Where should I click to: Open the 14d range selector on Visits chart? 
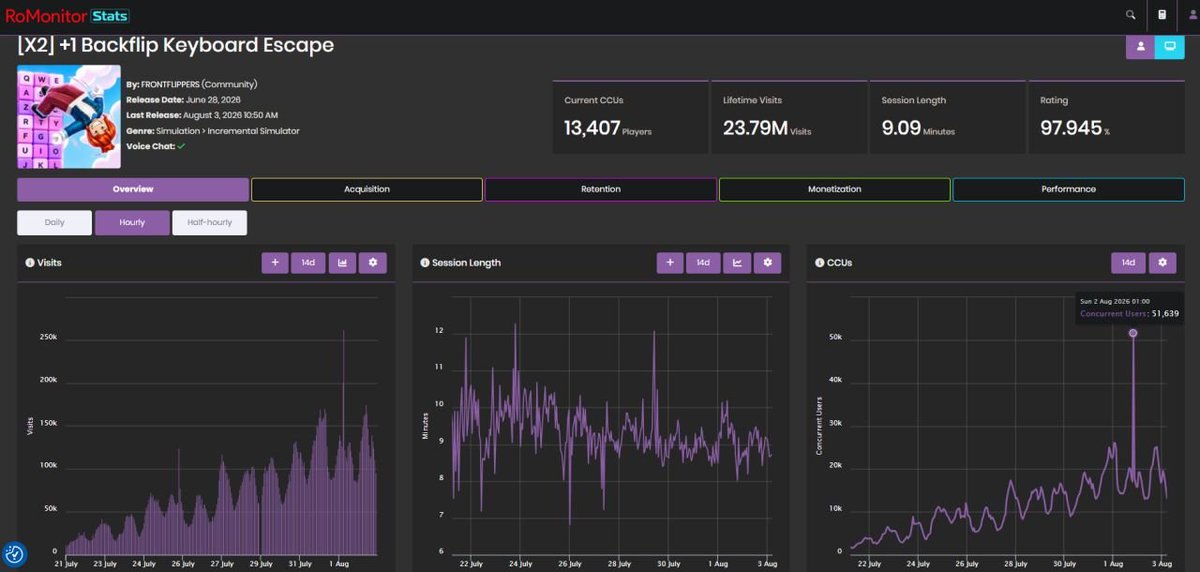(308, 262)
